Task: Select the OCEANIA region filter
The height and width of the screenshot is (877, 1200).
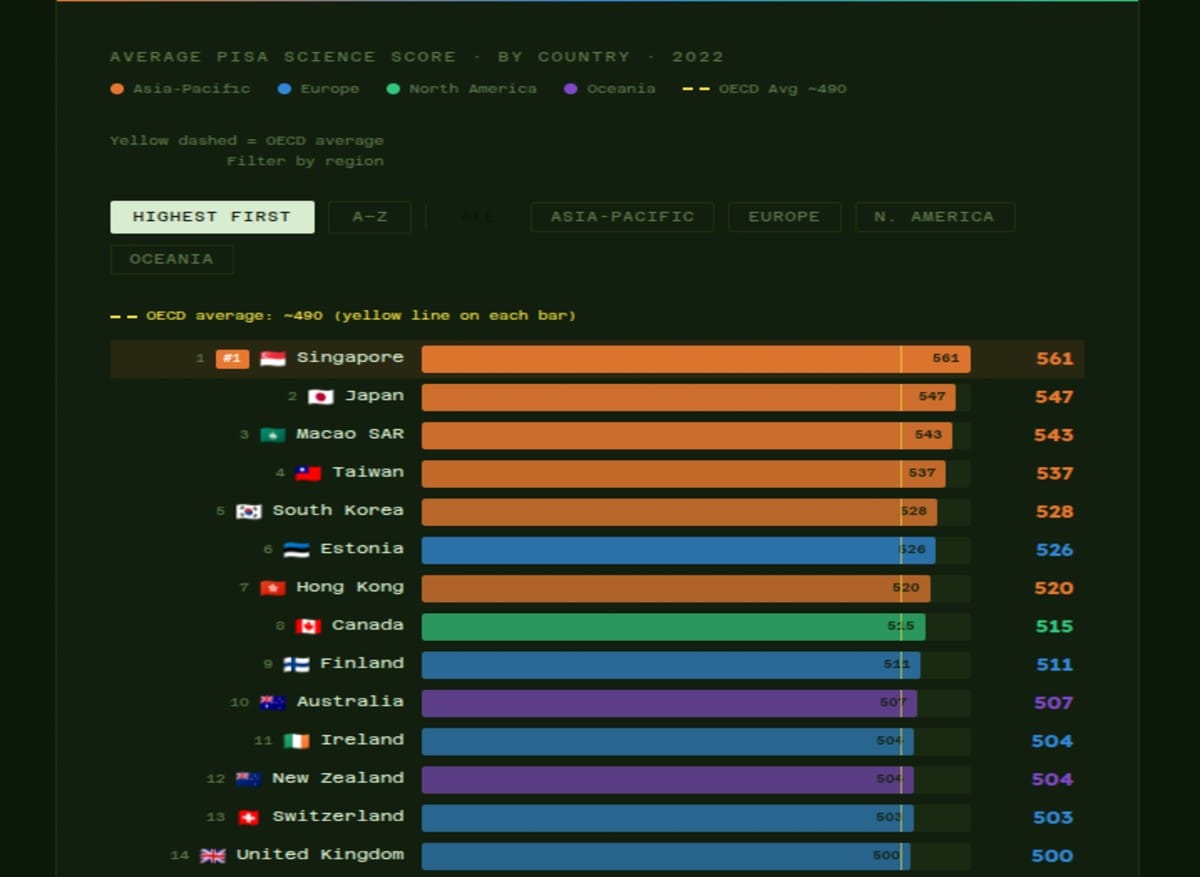Action: [x=171, y=259]
